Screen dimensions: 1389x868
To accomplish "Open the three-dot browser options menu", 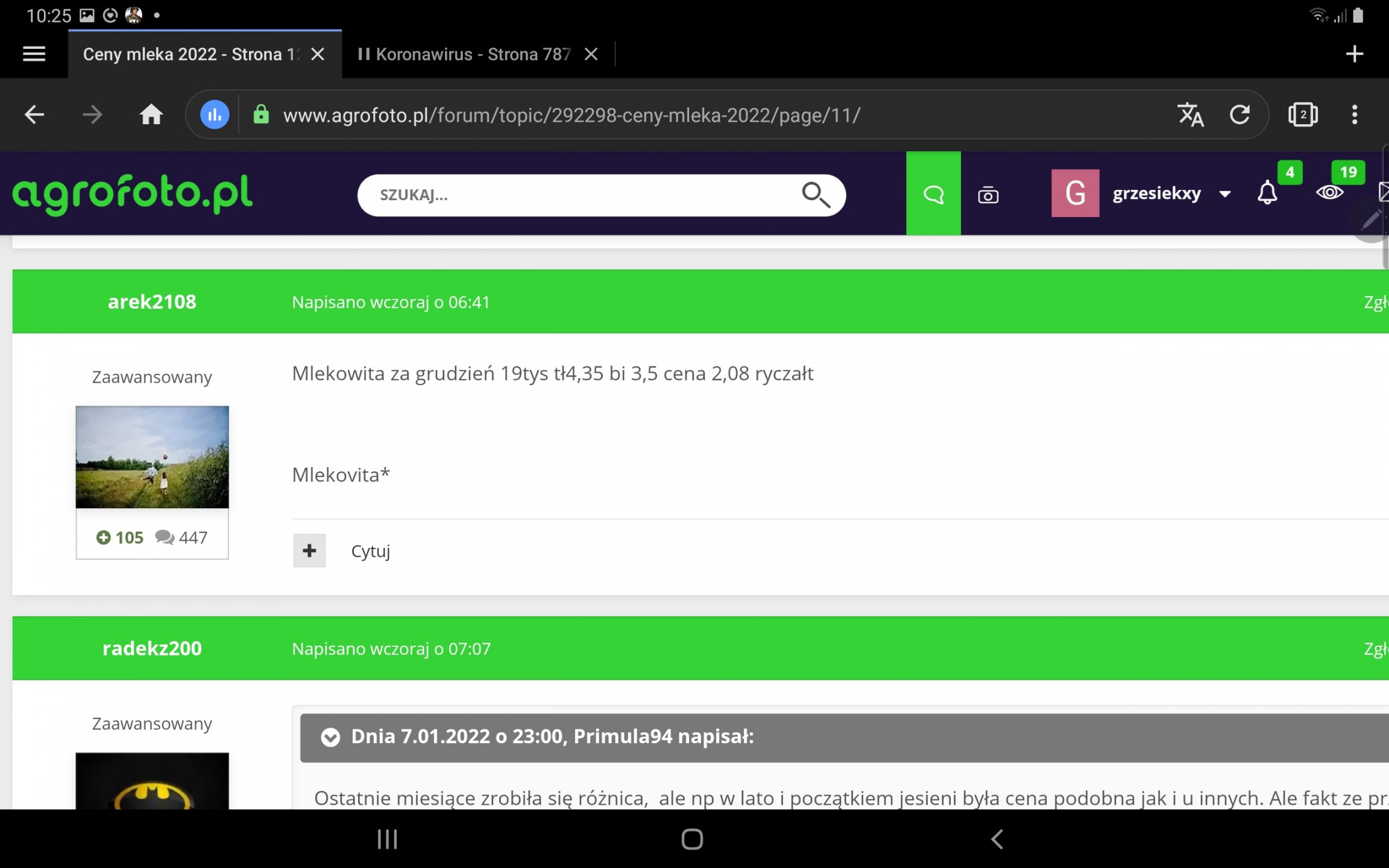I will (1355, 115).
